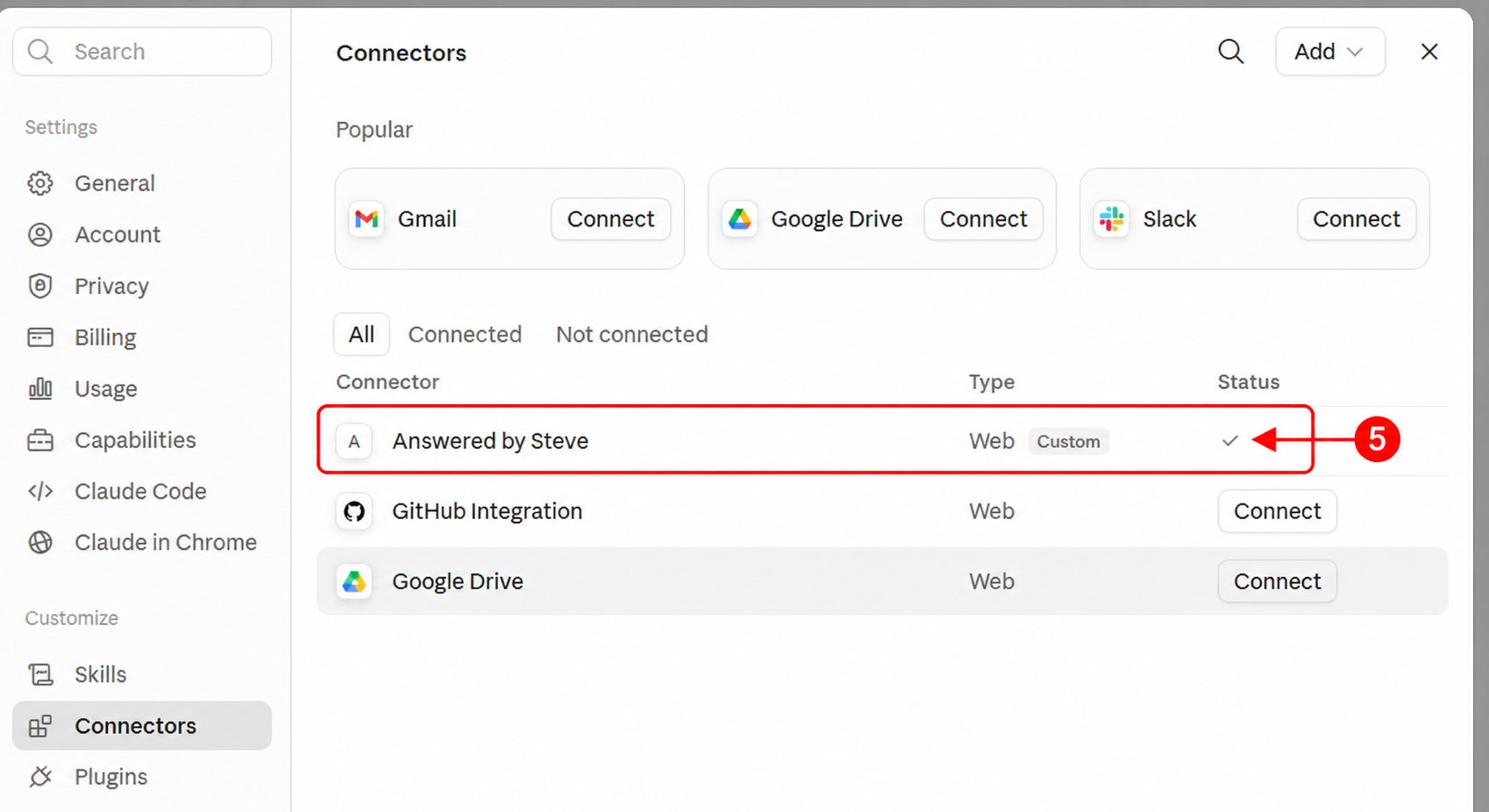Click the Claude Code brackets icon
Viewport: 1489px width, 812px height.
40,491
